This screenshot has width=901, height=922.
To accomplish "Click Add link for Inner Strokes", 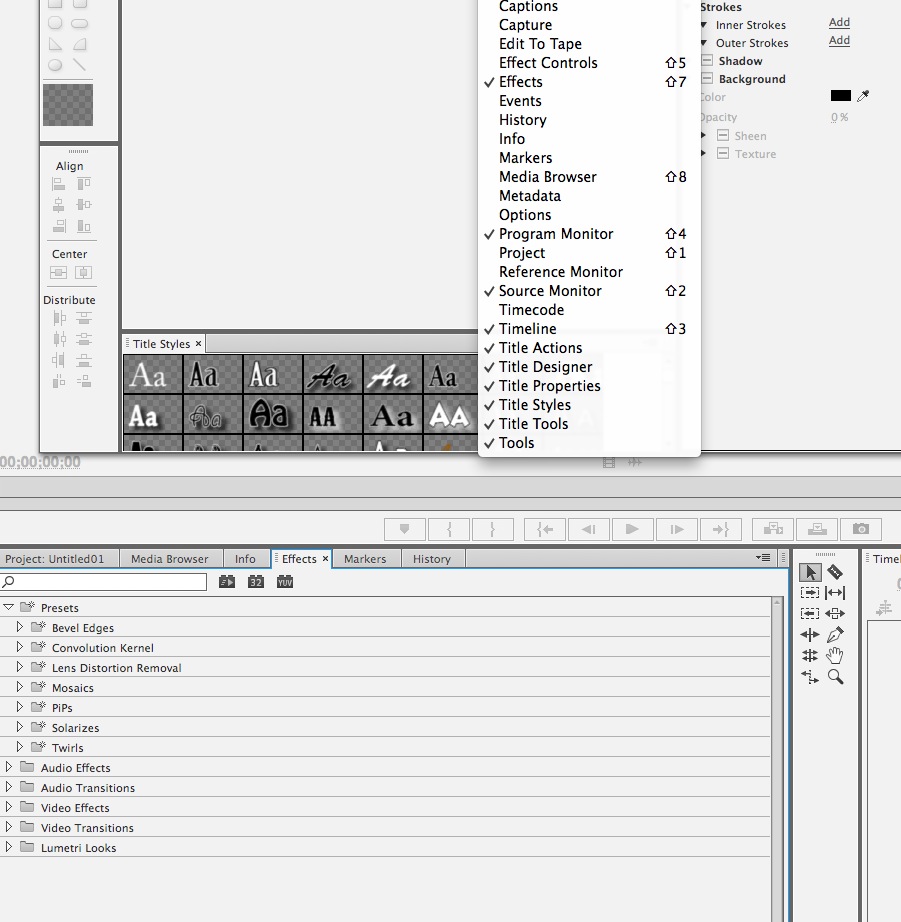I will pos(839,22).
